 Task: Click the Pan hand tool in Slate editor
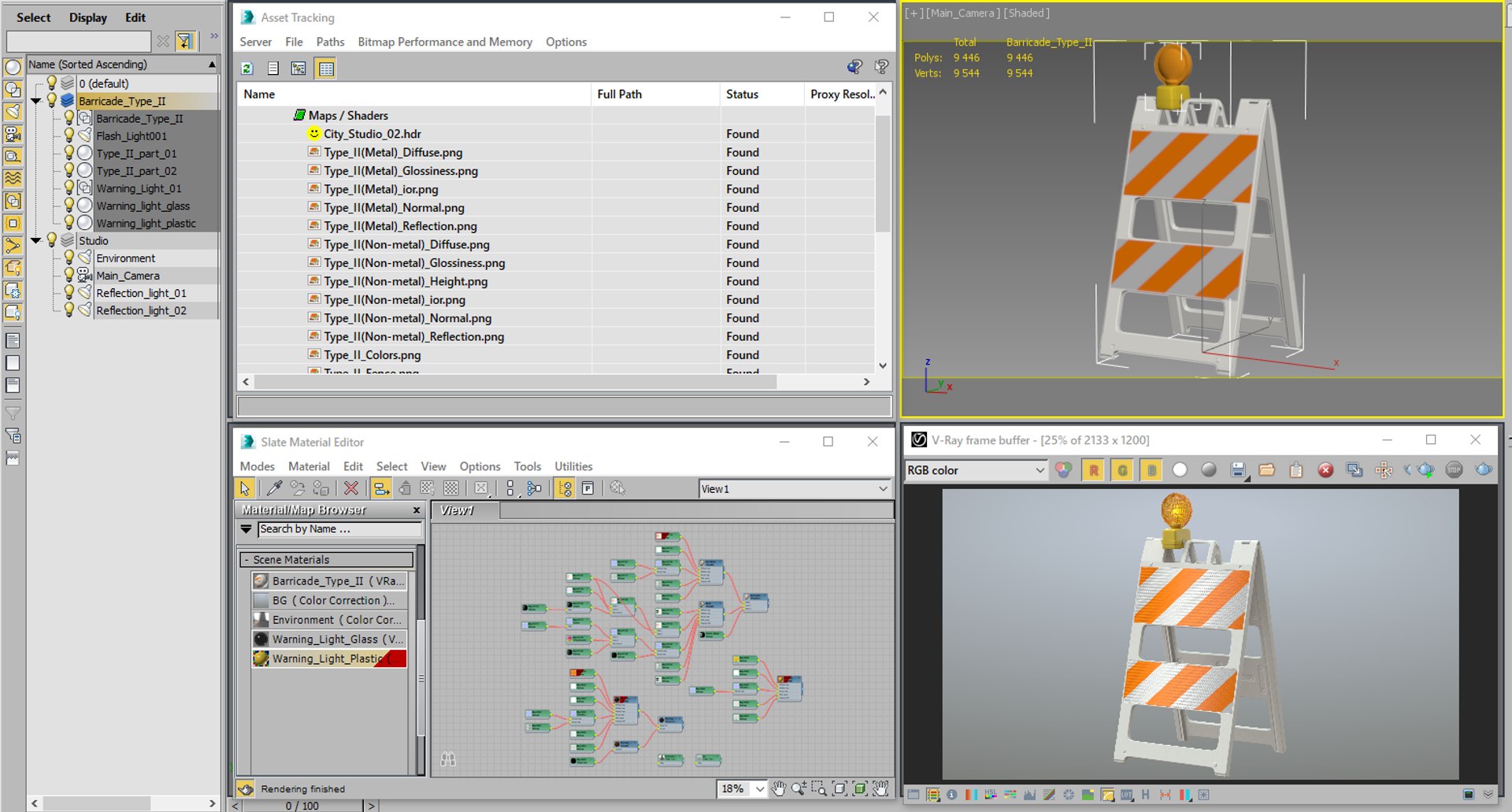pyautogui.click(x=779, y=788)
